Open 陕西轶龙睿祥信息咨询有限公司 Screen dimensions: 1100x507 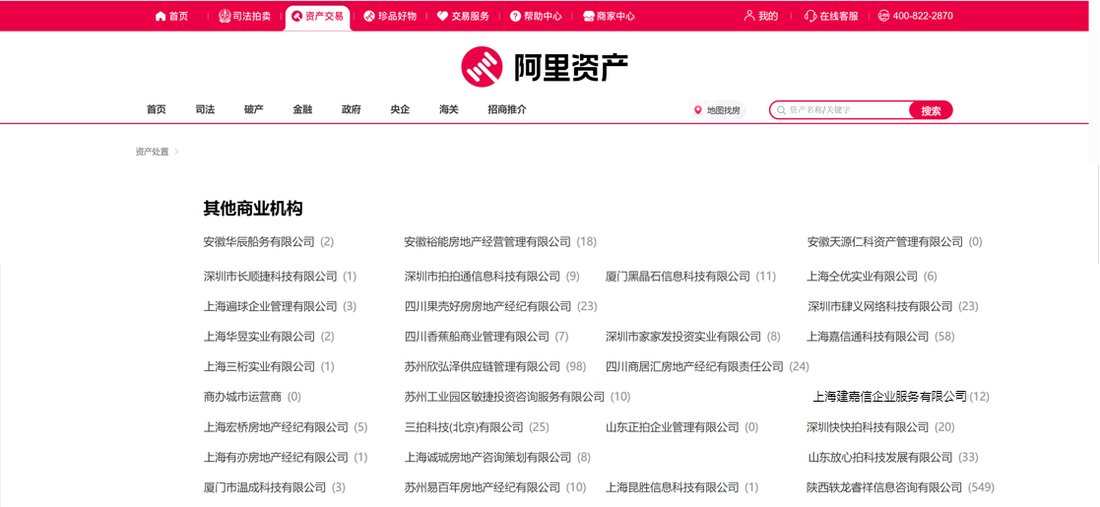tap(885, 487)
